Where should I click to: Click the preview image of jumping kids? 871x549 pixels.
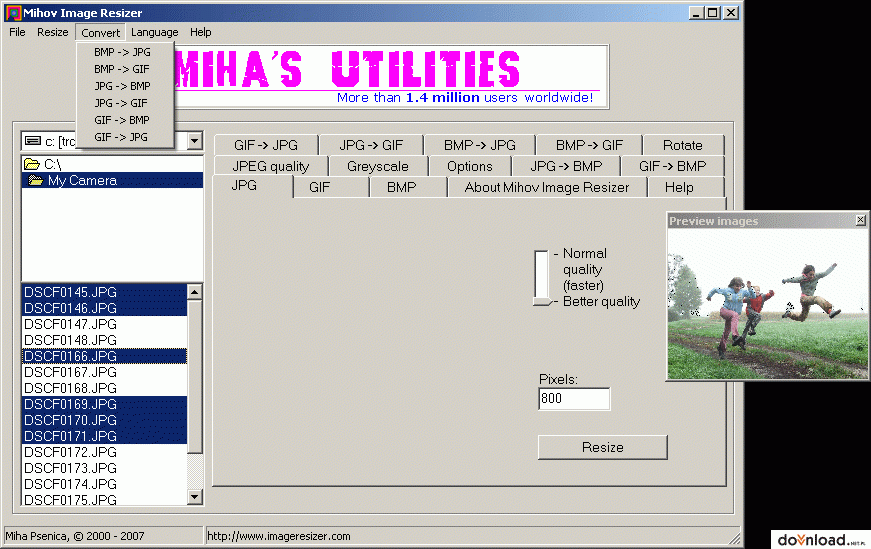[767, 304]
